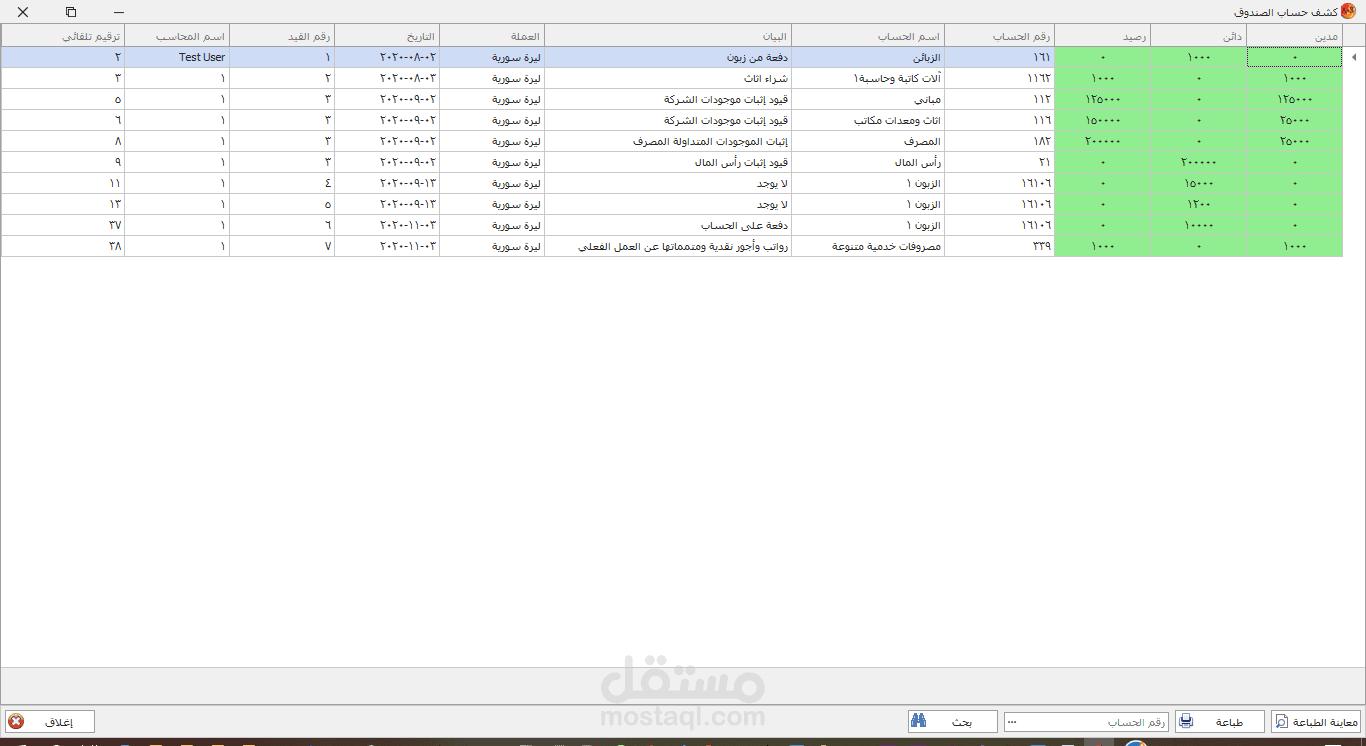This screenshot has width=1366, height=746.
Task: Select the المصرف account name cell
Action: click(867, 141)
